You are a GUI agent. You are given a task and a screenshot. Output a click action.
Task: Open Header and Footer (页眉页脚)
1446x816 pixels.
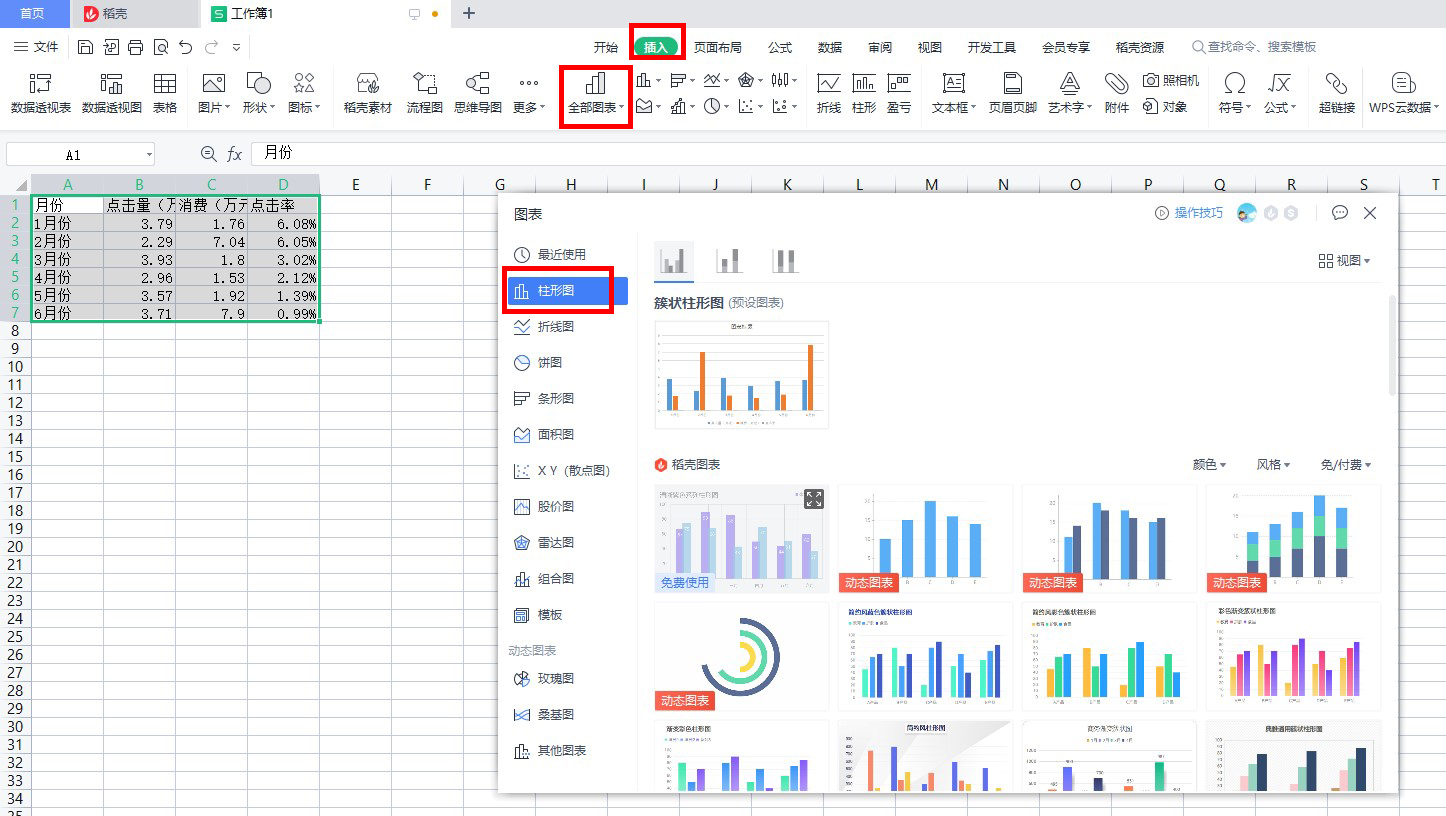[1012, 92]
